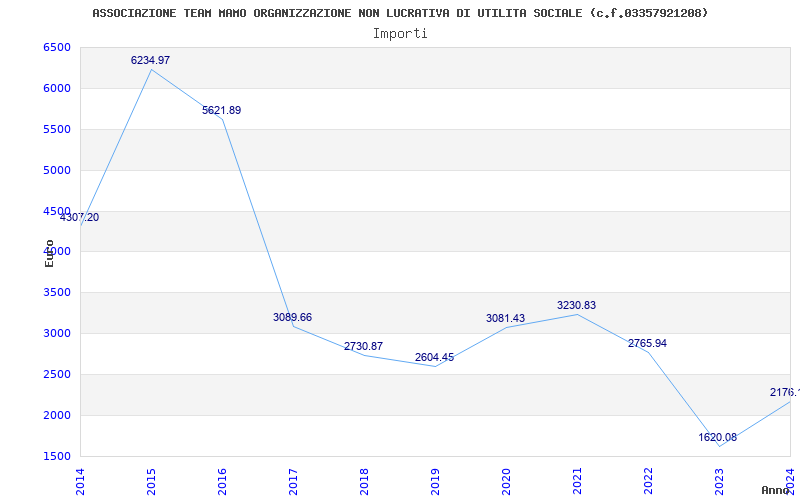800x500 pixels.
Task: Click the 2022 x-axis year label
Action: tap(648, 482)
